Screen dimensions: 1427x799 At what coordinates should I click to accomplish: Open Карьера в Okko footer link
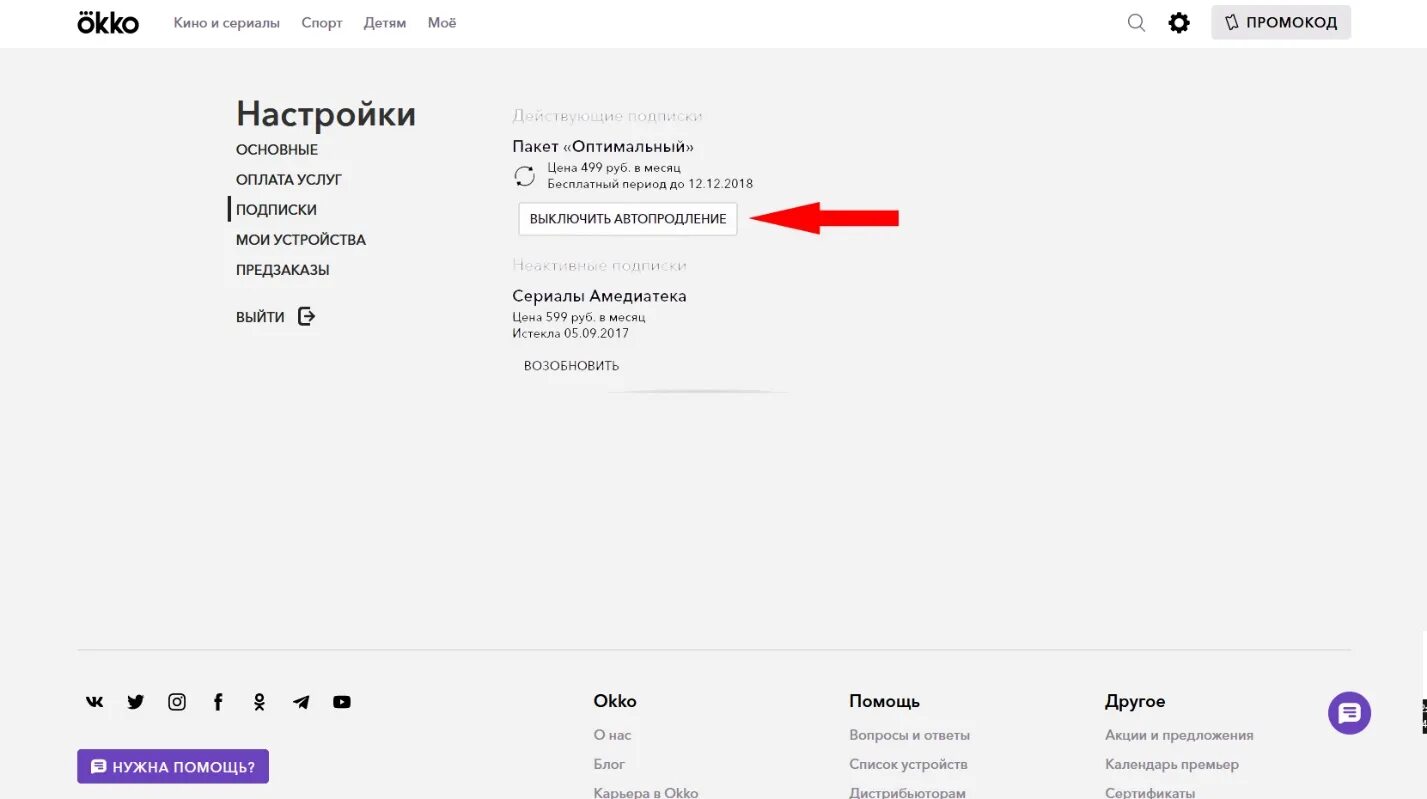tap(646, 793)
